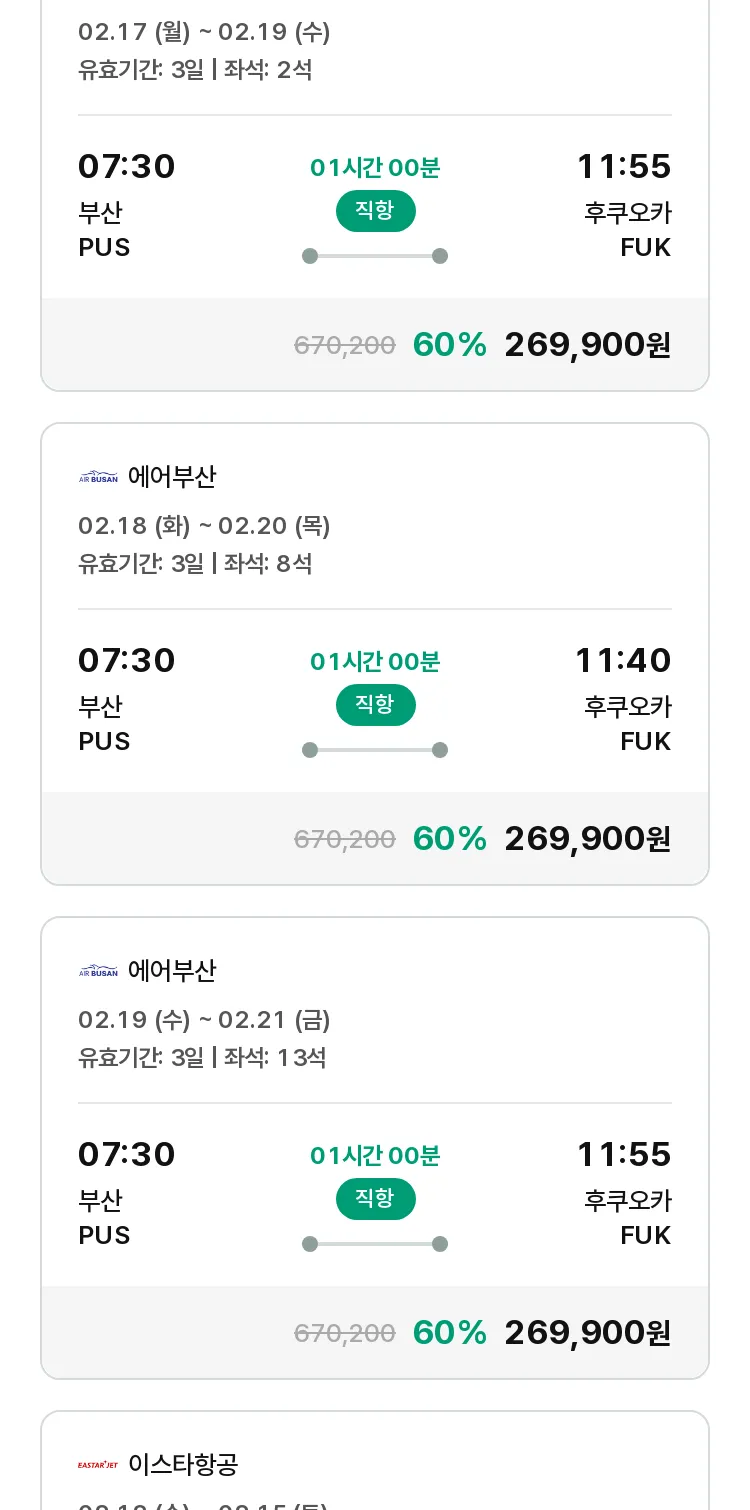Select 269,900원 price on 02.19~02.21 card
This screenshot has width=750, height=1510.
coord(588,1333)
